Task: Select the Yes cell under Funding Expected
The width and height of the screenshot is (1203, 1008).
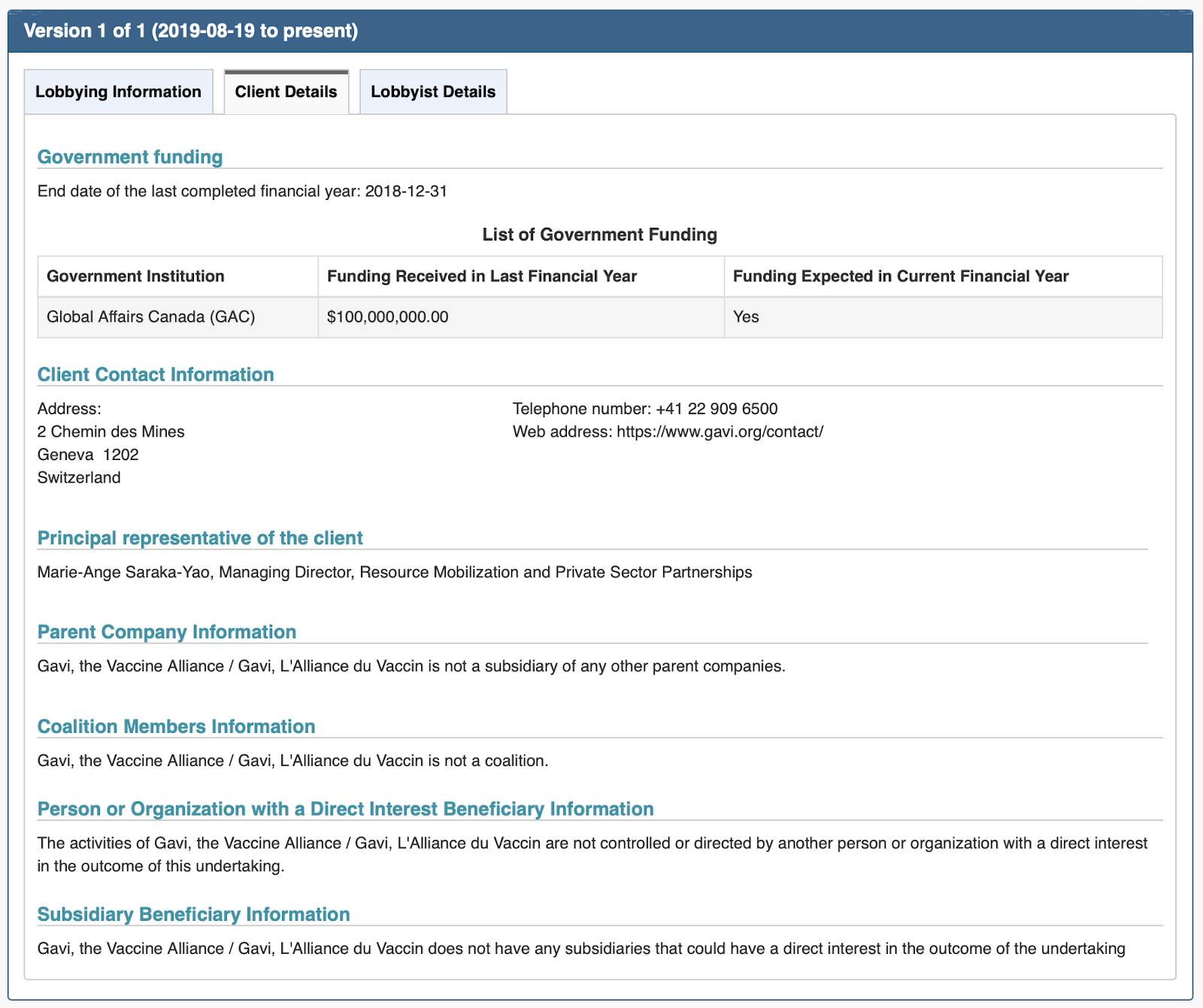Action: pyautogui.click(x=943, y=317)
